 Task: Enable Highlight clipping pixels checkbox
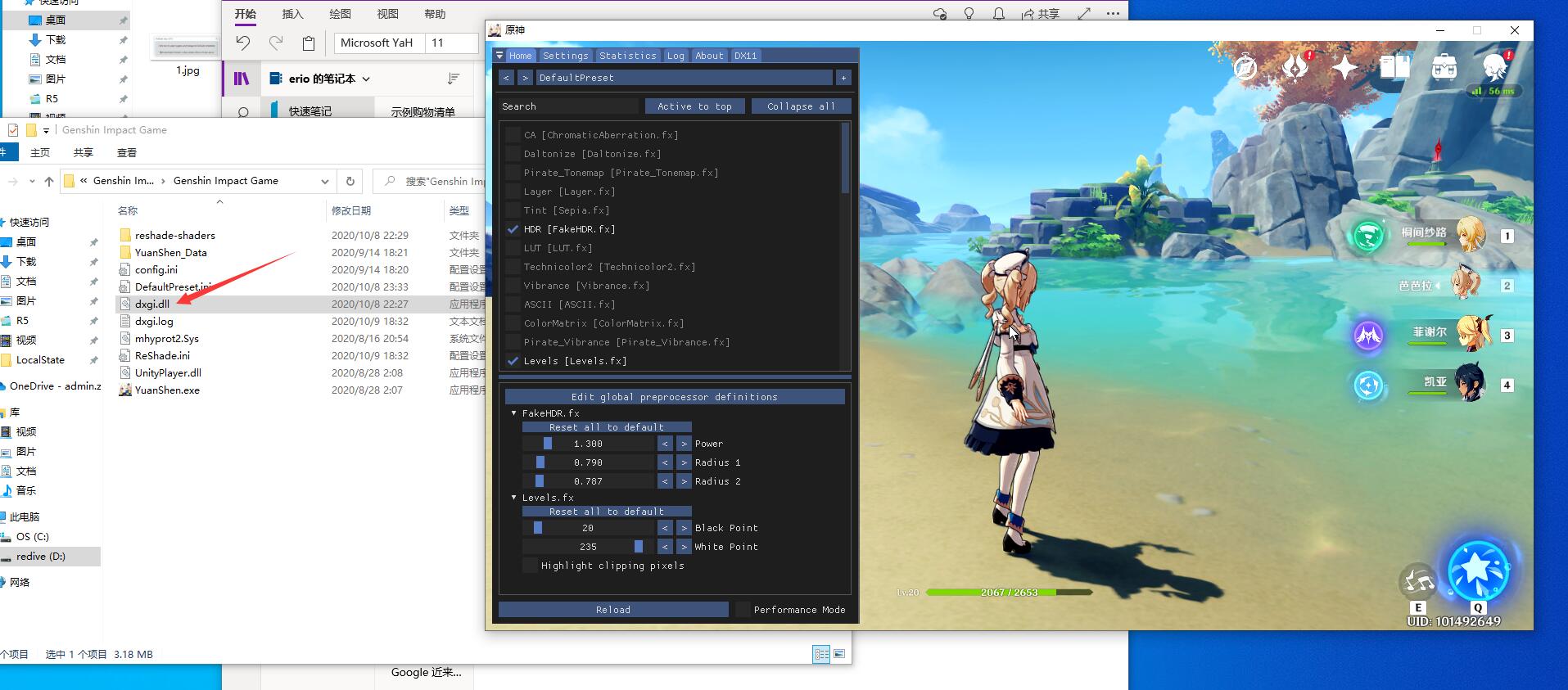(x=530, y=566)
